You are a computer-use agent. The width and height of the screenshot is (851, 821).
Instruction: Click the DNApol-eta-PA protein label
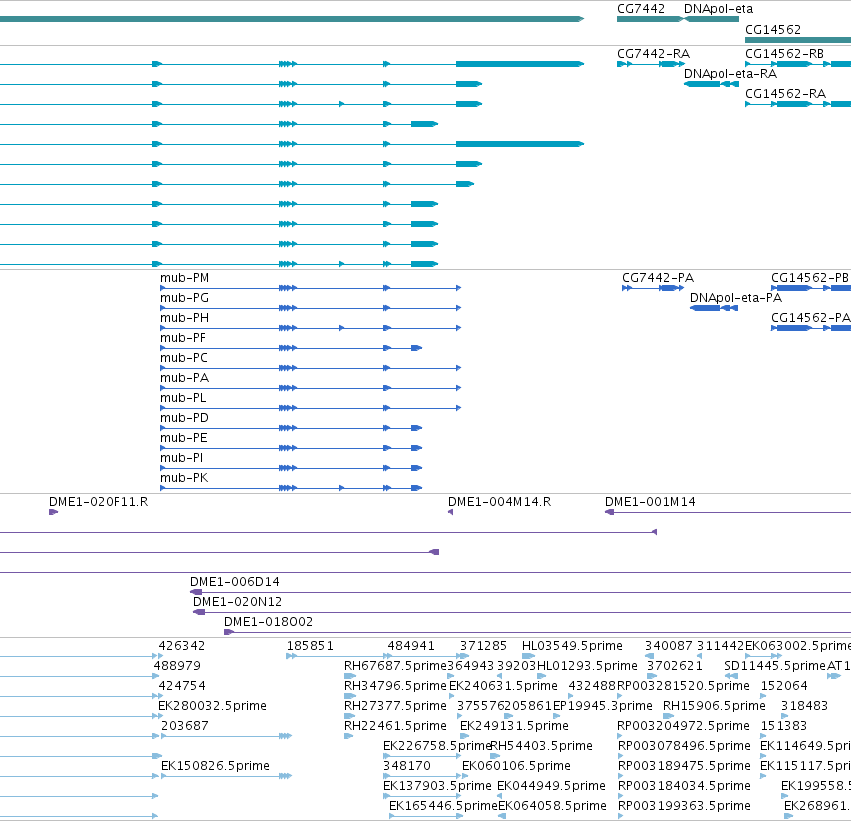(x=735, y=298)
